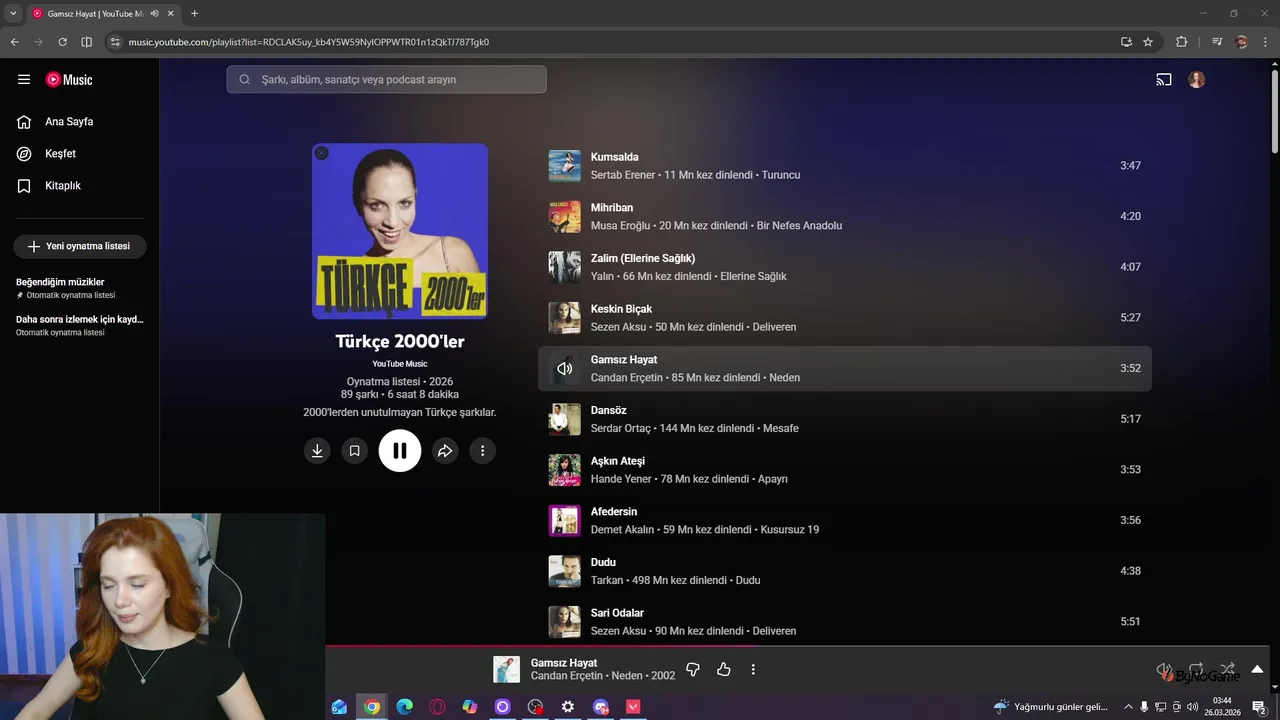
Task: Open artist Tarkan in the Dudu row
Action: tap(607, 580)
